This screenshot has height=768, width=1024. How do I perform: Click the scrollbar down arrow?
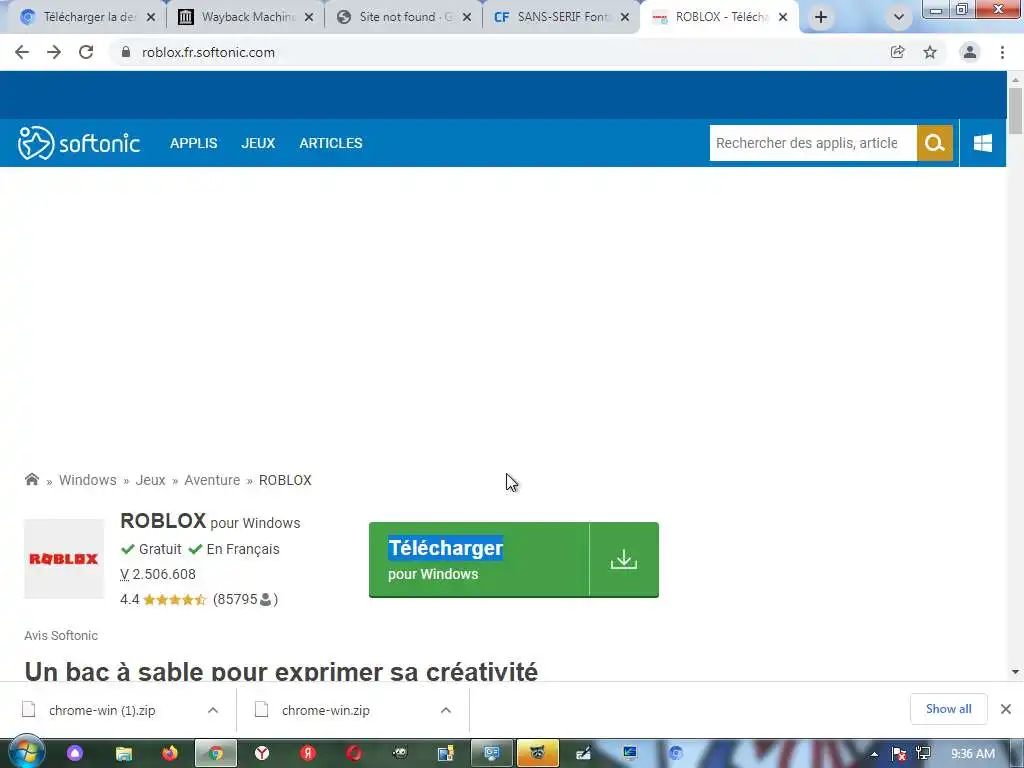pyautogui.click(x=1016, y=672)
